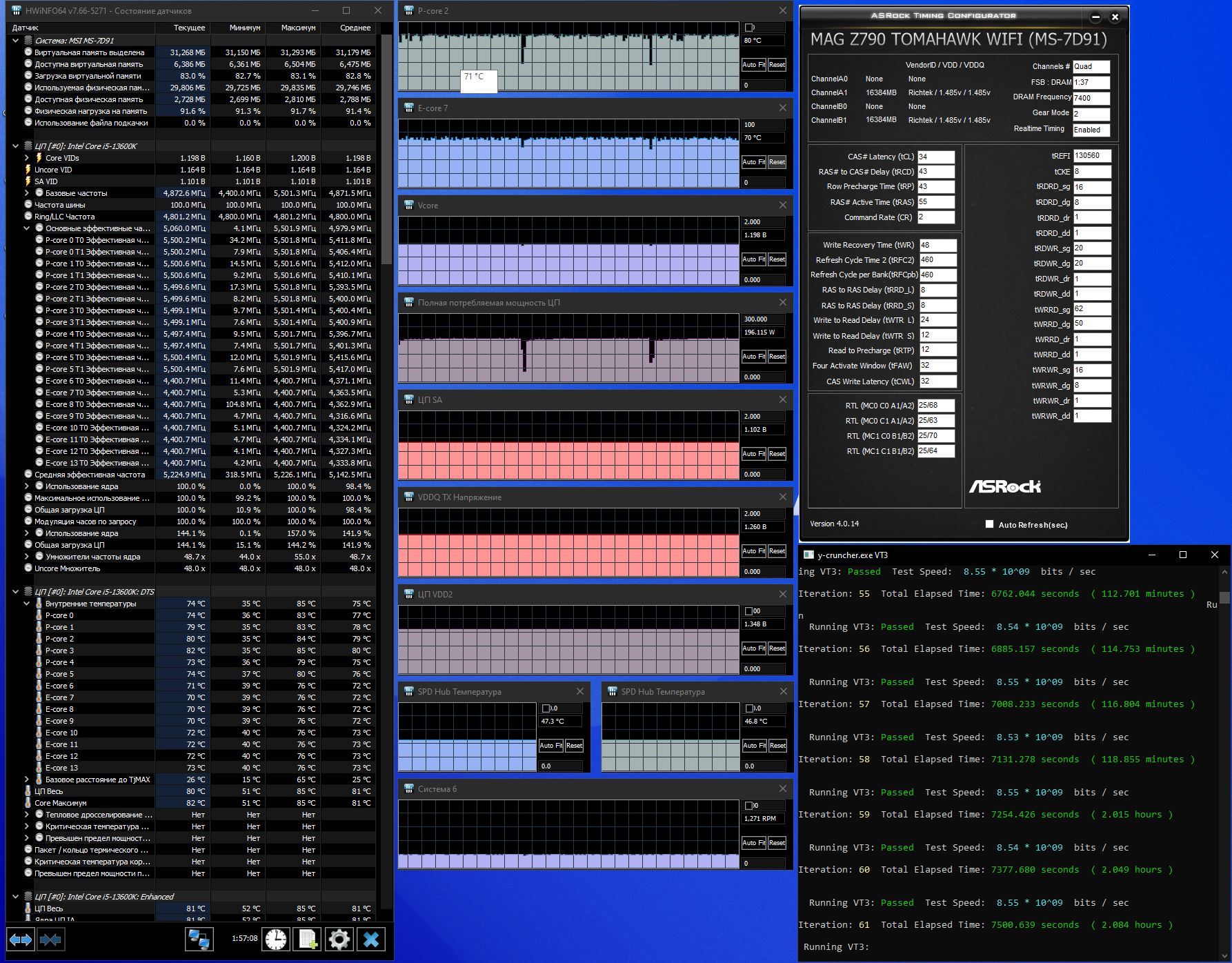Click the tREFI value field
The height and width of the screenshot is (963, 1232).
pyautogui.click(x=1092, y=156)
